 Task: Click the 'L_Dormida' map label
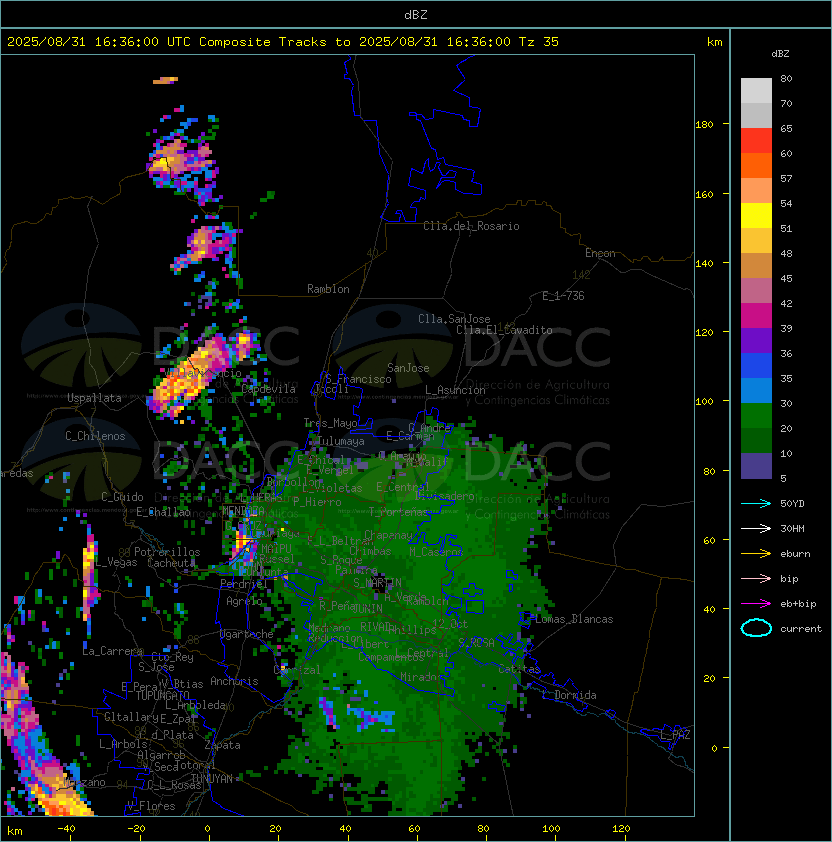tap(569, 695)
